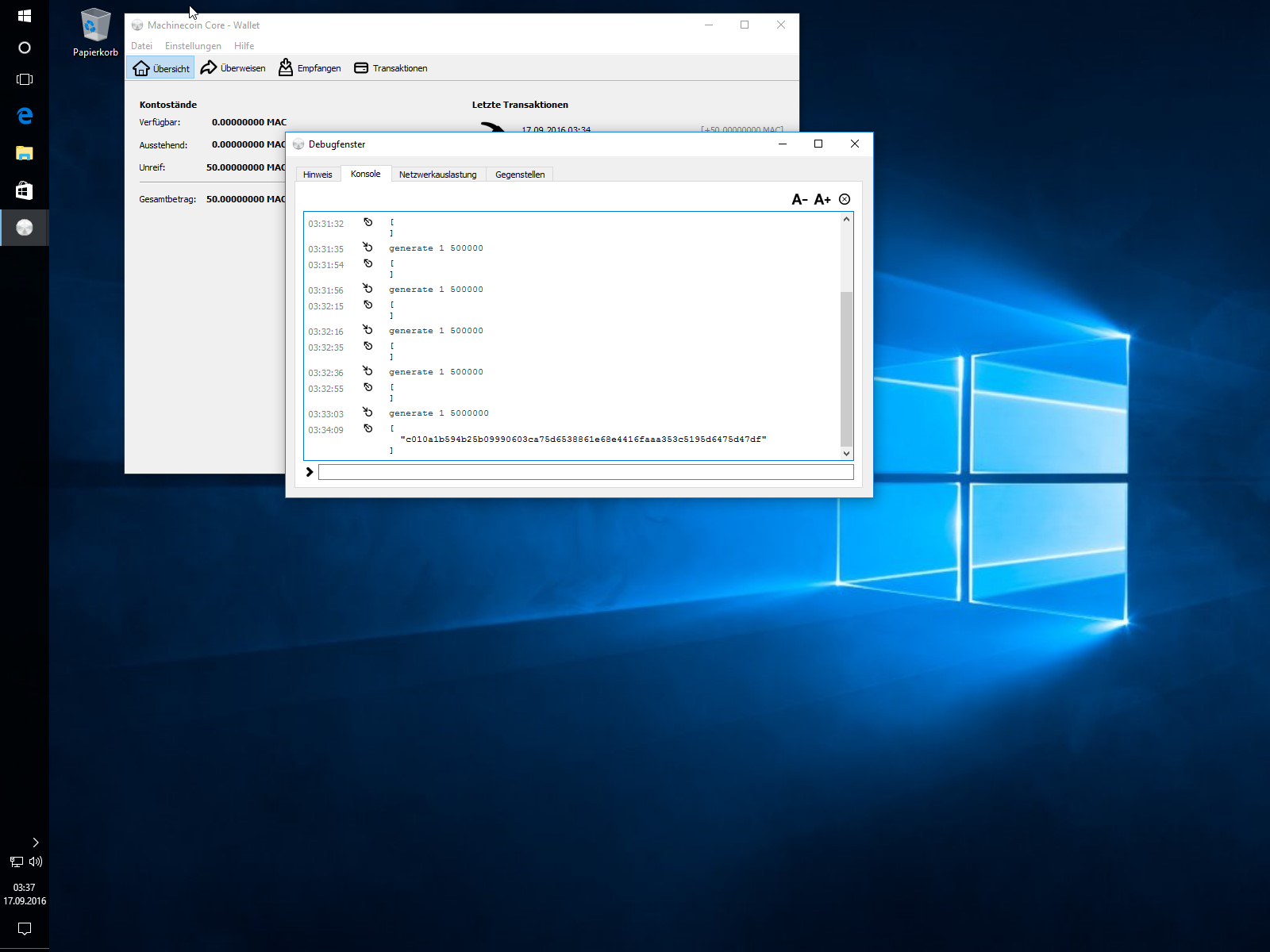1270x952 pixels.
Task: Close the Machinecoin Core Wallet window
Action: click(781, 25)
